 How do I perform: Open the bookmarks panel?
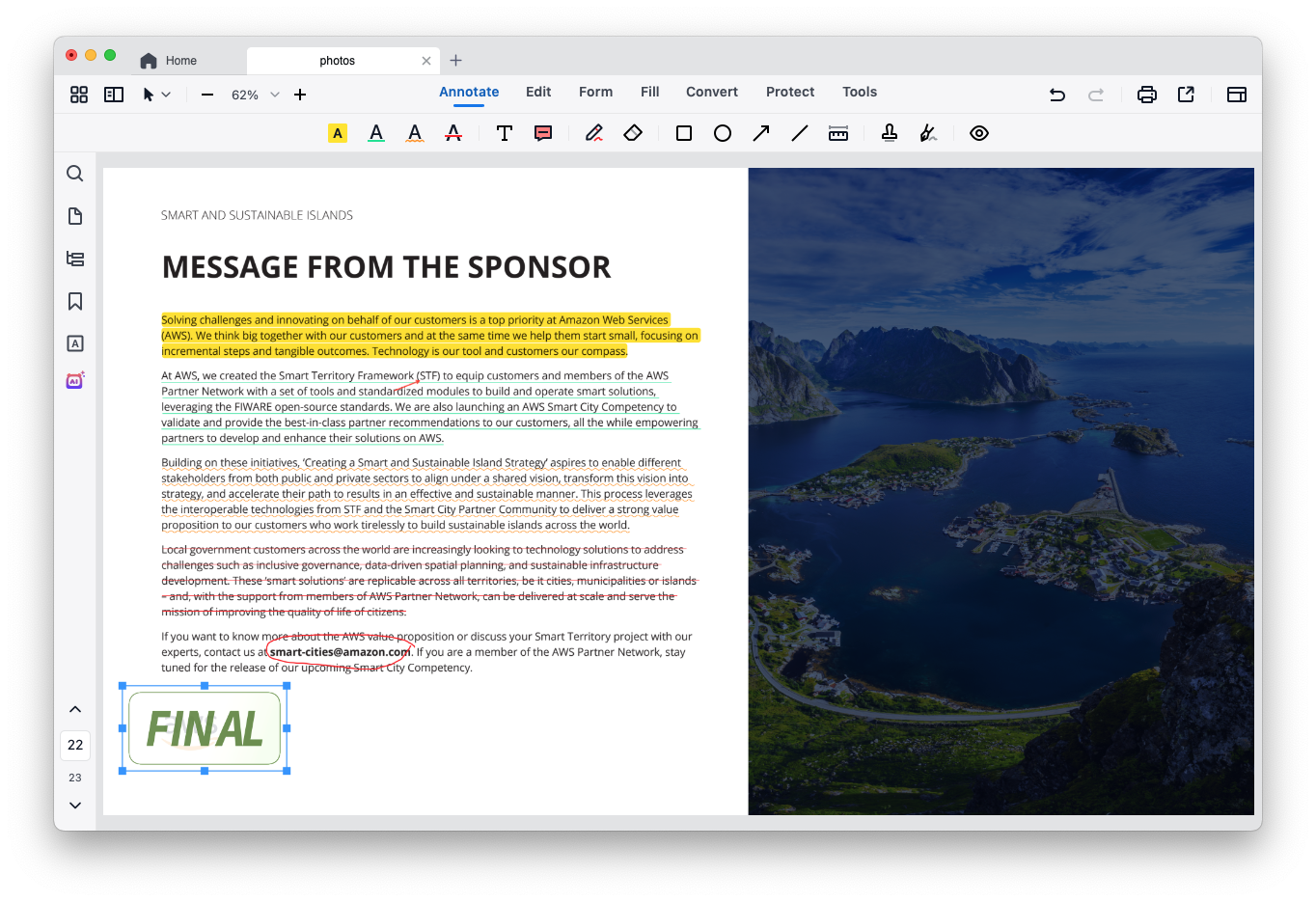coord(74,301)
